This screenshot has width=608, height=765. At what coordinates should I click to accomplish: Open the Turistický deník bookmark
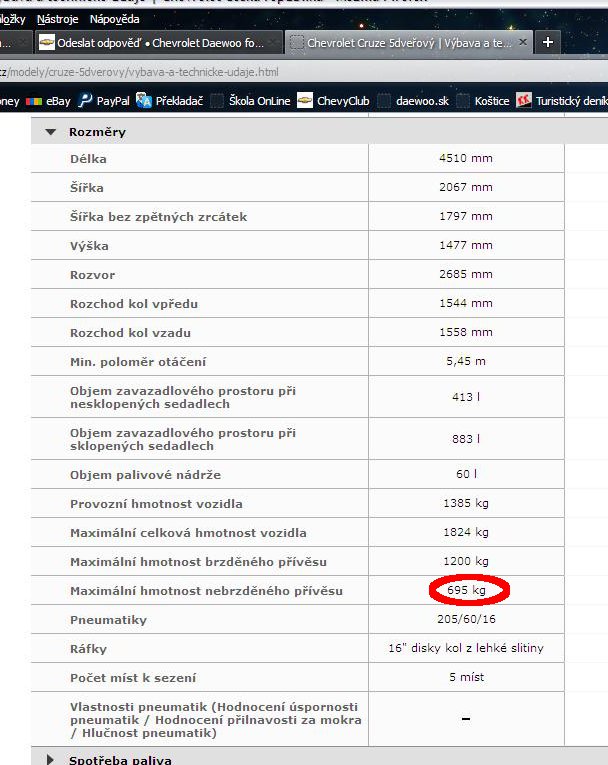click(x=567, y=100)
